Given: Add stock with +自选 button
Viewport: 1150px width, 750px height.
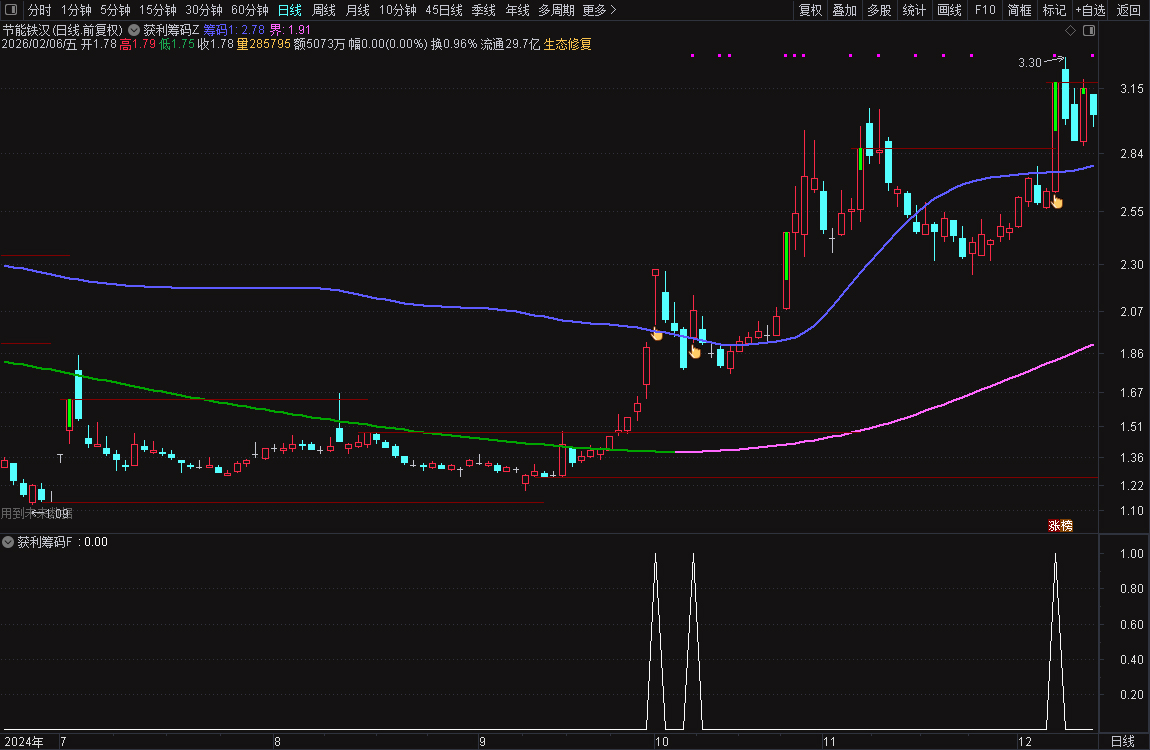Looking at the screenshot, I should tap(1091, 10).
